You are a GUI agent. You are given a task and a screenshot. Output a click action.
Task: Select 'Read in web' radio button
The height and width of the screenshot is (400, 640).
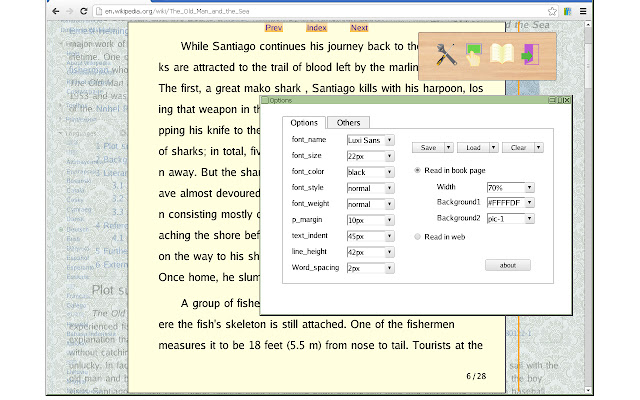(x=417, y=236)
